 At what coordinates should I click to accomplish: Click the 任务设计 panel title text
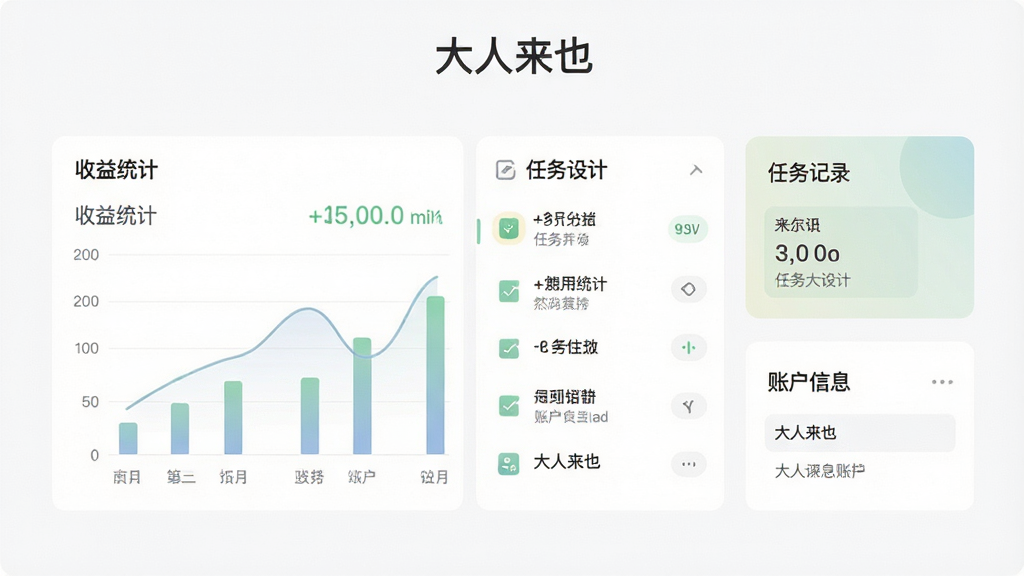(566, 170)
